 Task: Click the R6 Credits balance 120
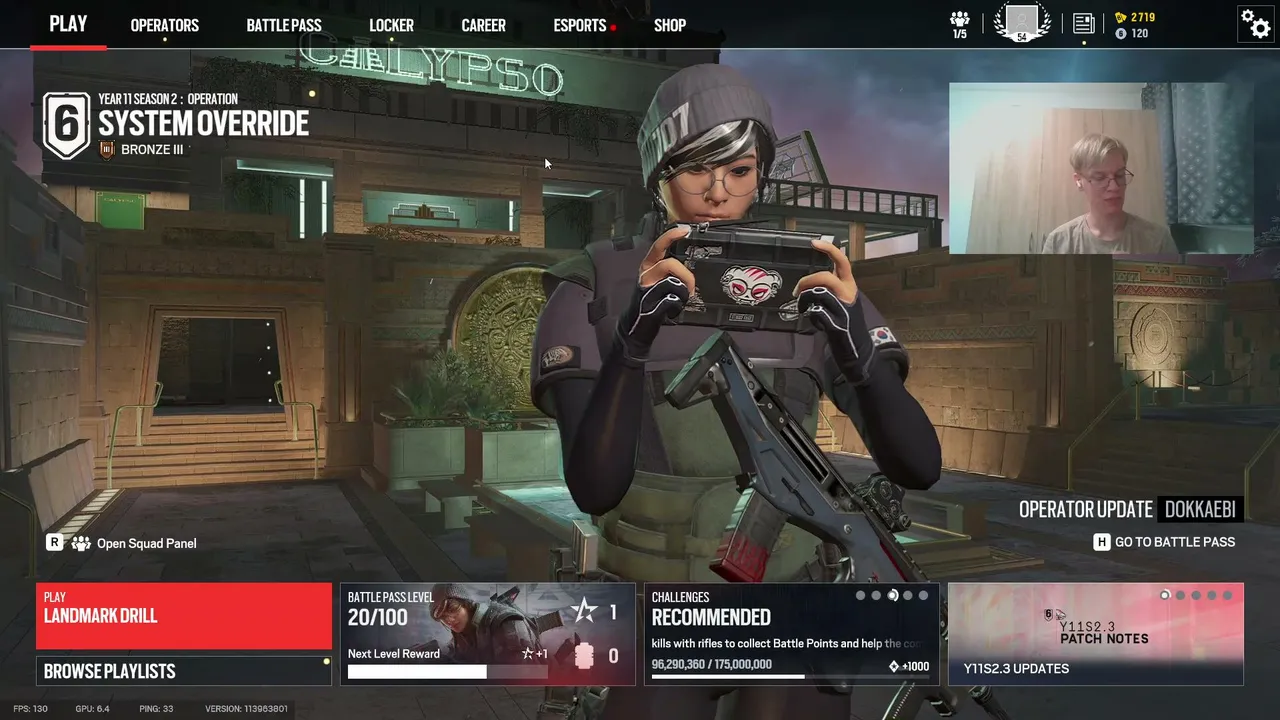[x=1140, y=34]
